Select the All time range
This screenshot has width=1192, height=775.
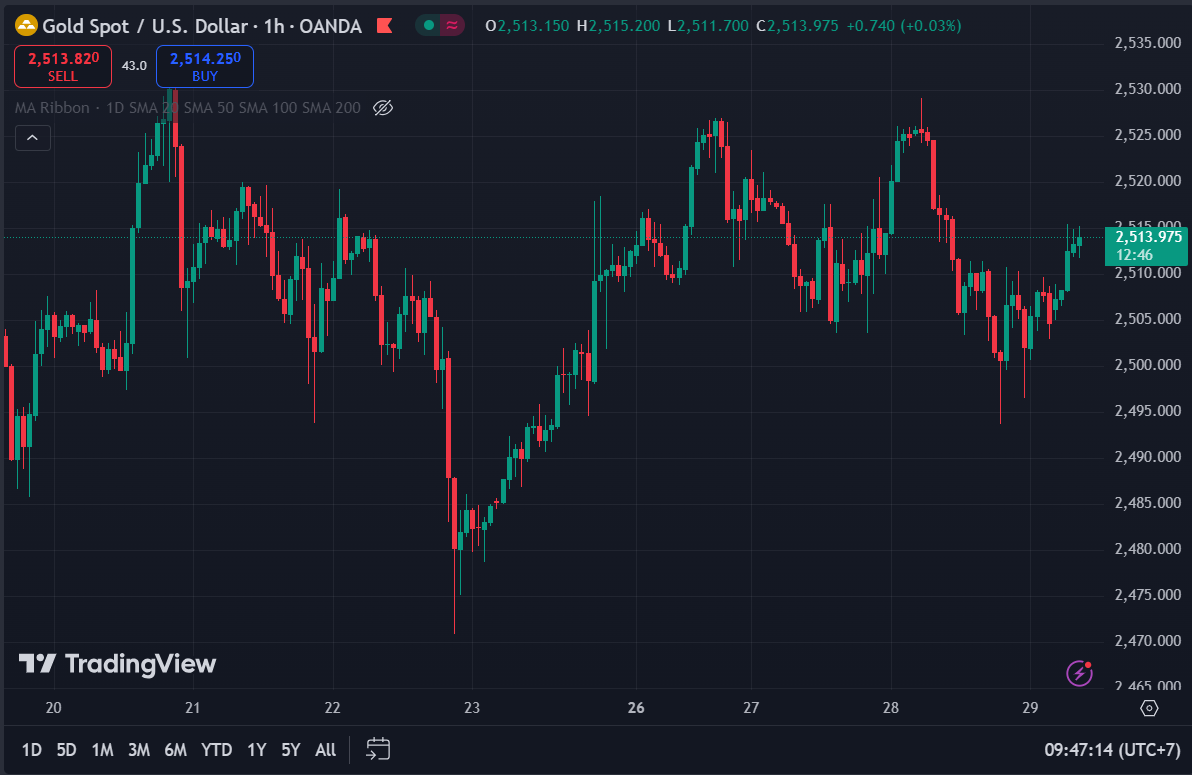pyautogui.click(x=325, y=750)
